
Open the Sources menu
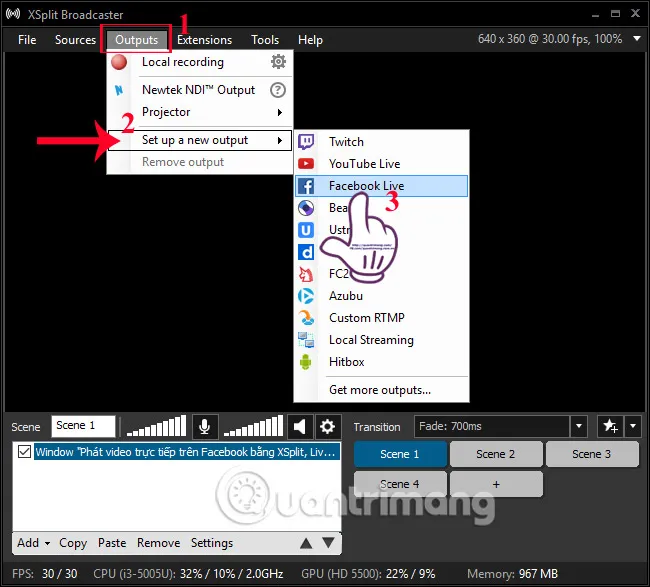pos(75,40)
